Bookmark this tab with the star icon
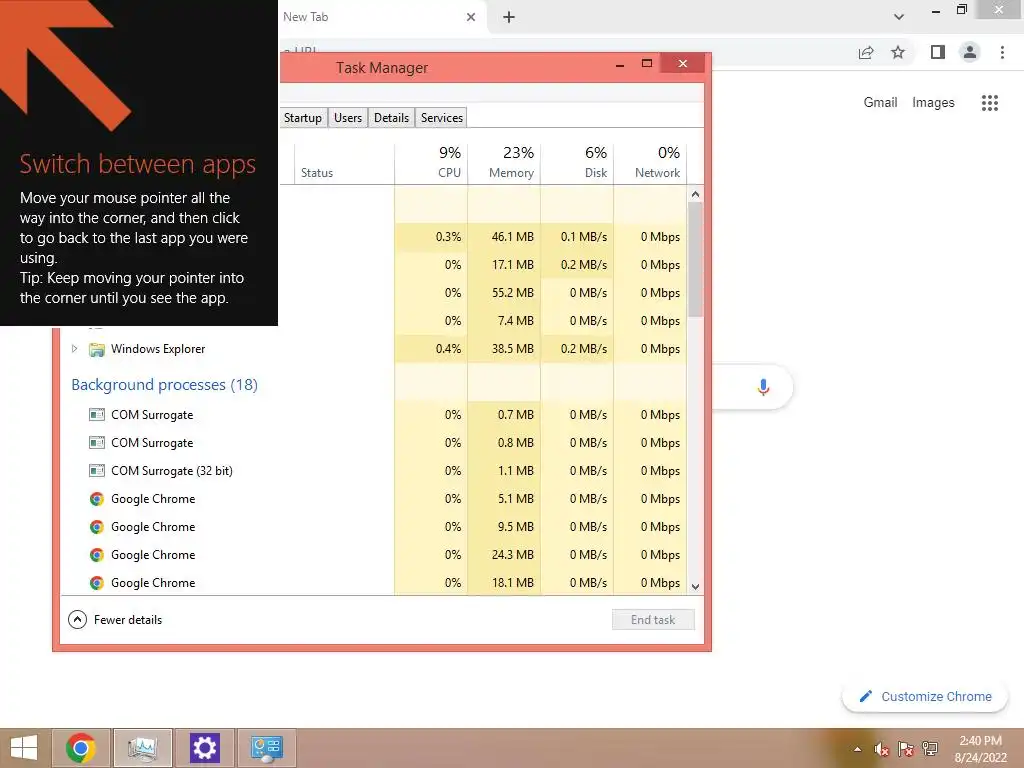Viewport: 1024px width, 768px height. (x=898, y=52)
